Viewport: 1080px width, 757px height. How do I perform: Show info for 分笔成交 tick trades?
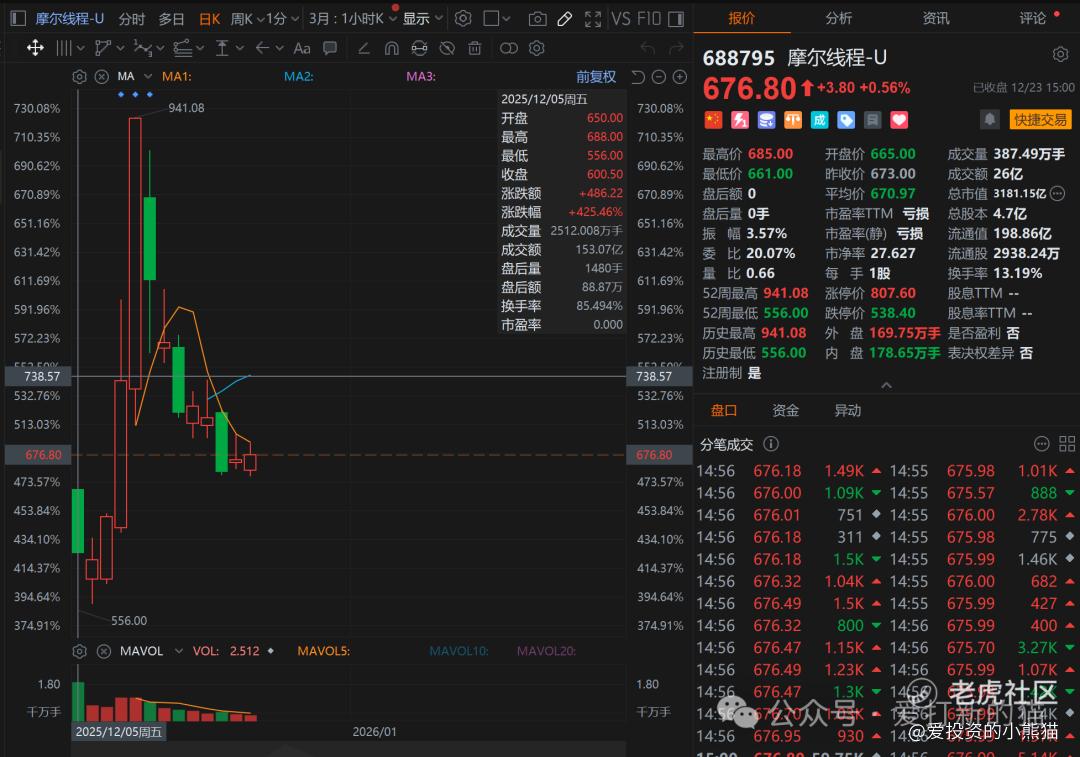(771, 444)
